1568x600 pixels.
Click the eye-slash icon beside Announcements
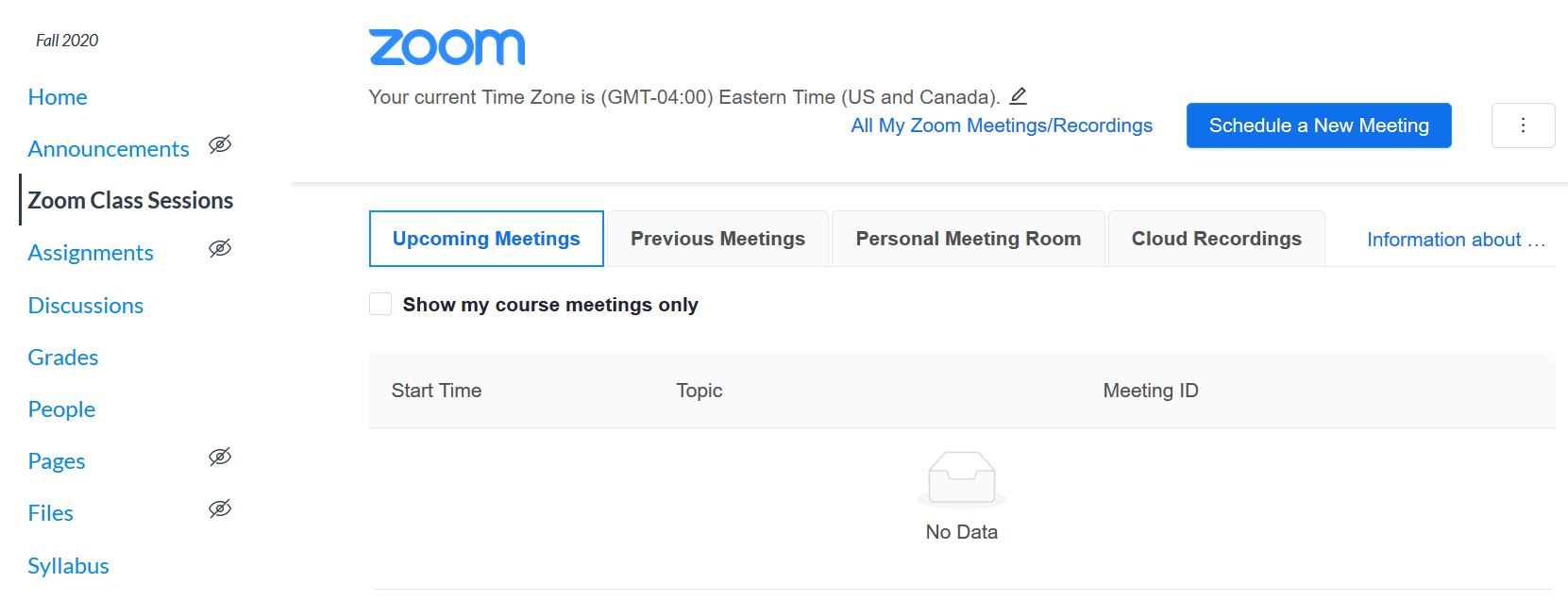219,144
